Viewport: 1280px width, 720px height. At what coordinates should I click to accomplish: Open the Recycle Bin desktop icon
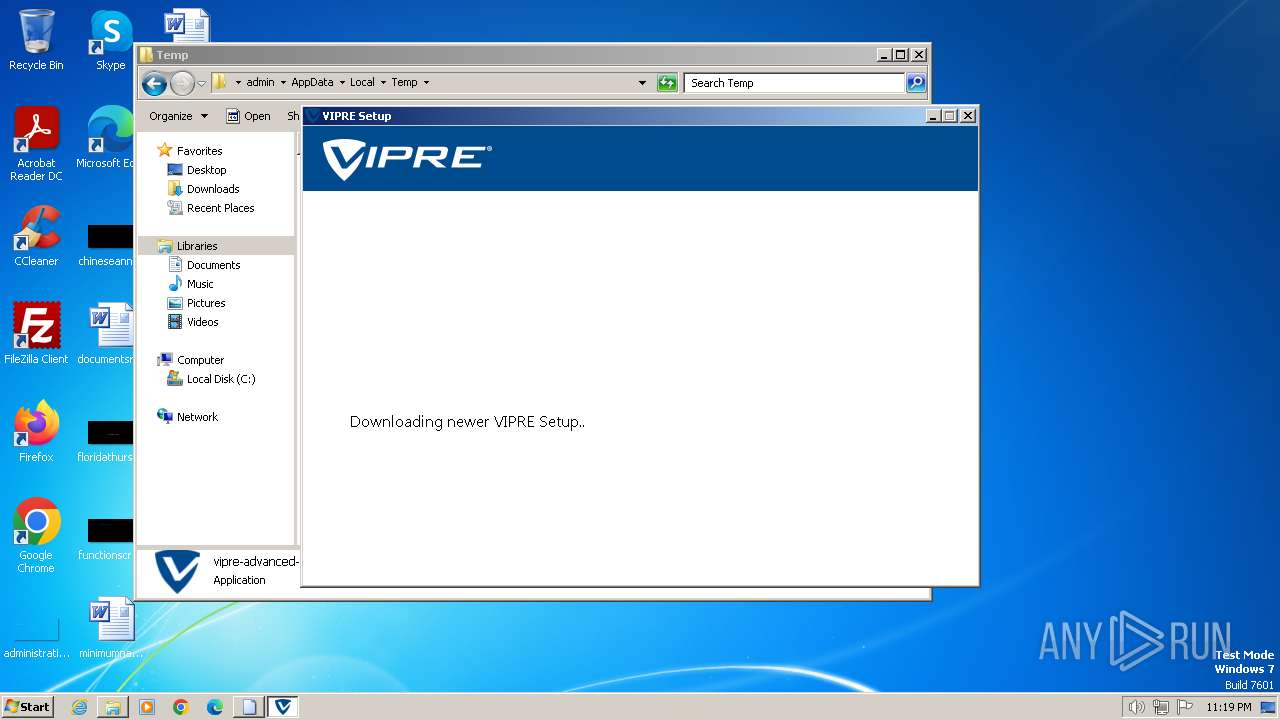click(36, 40)
